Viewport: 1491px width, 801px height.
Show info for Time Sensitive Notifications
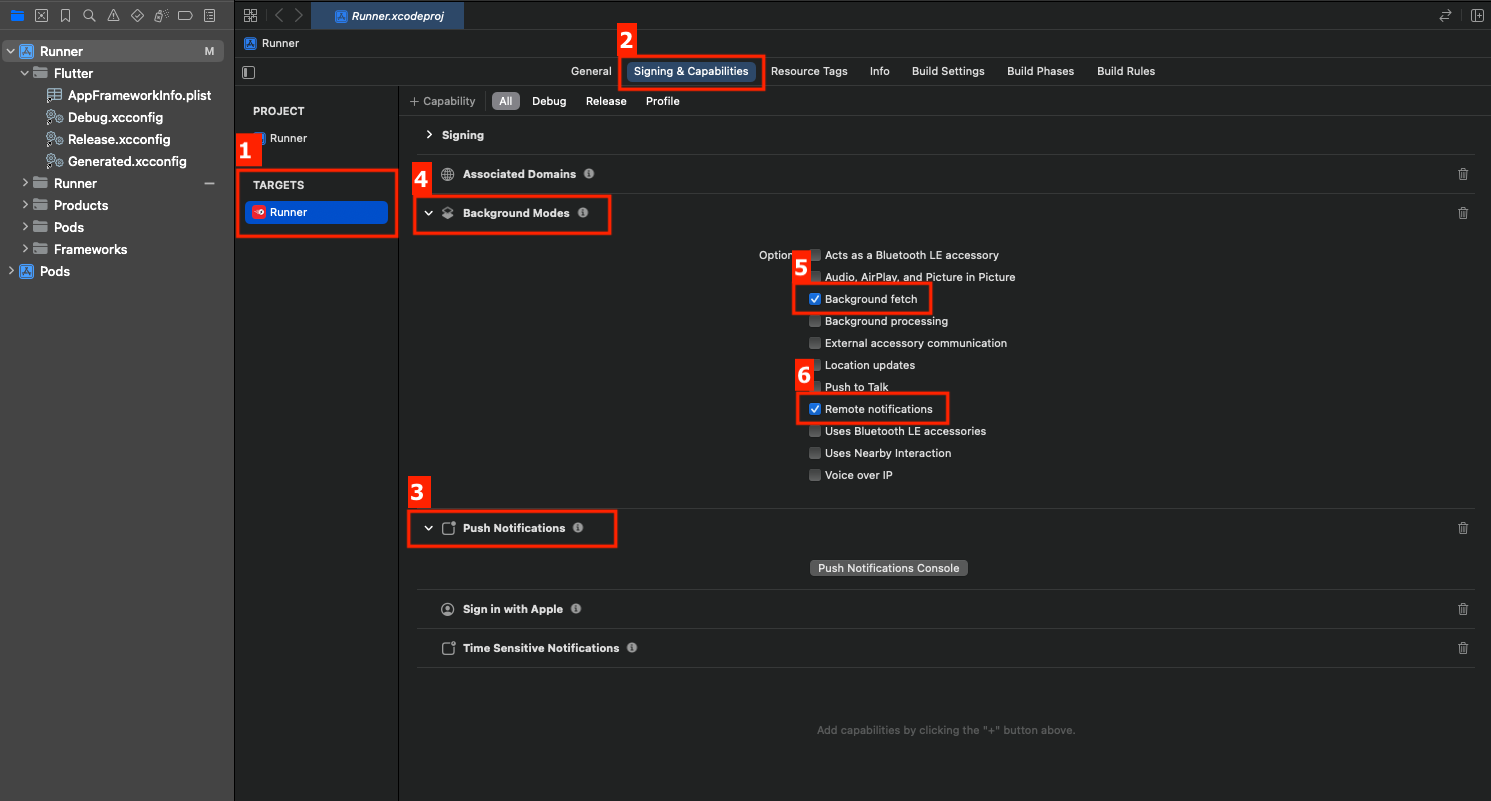pyautogui.click(x=632, y=648)
